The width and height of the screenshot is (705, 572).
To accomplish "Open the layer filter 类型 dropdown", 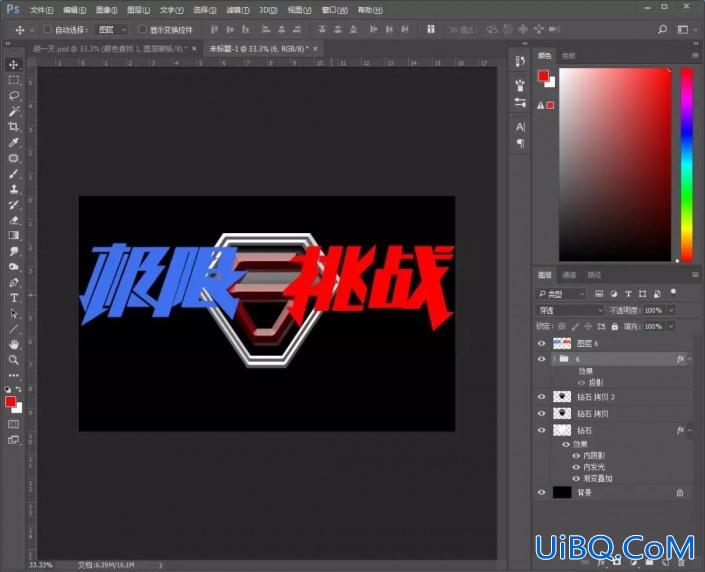I will click(x=561, y=294).
